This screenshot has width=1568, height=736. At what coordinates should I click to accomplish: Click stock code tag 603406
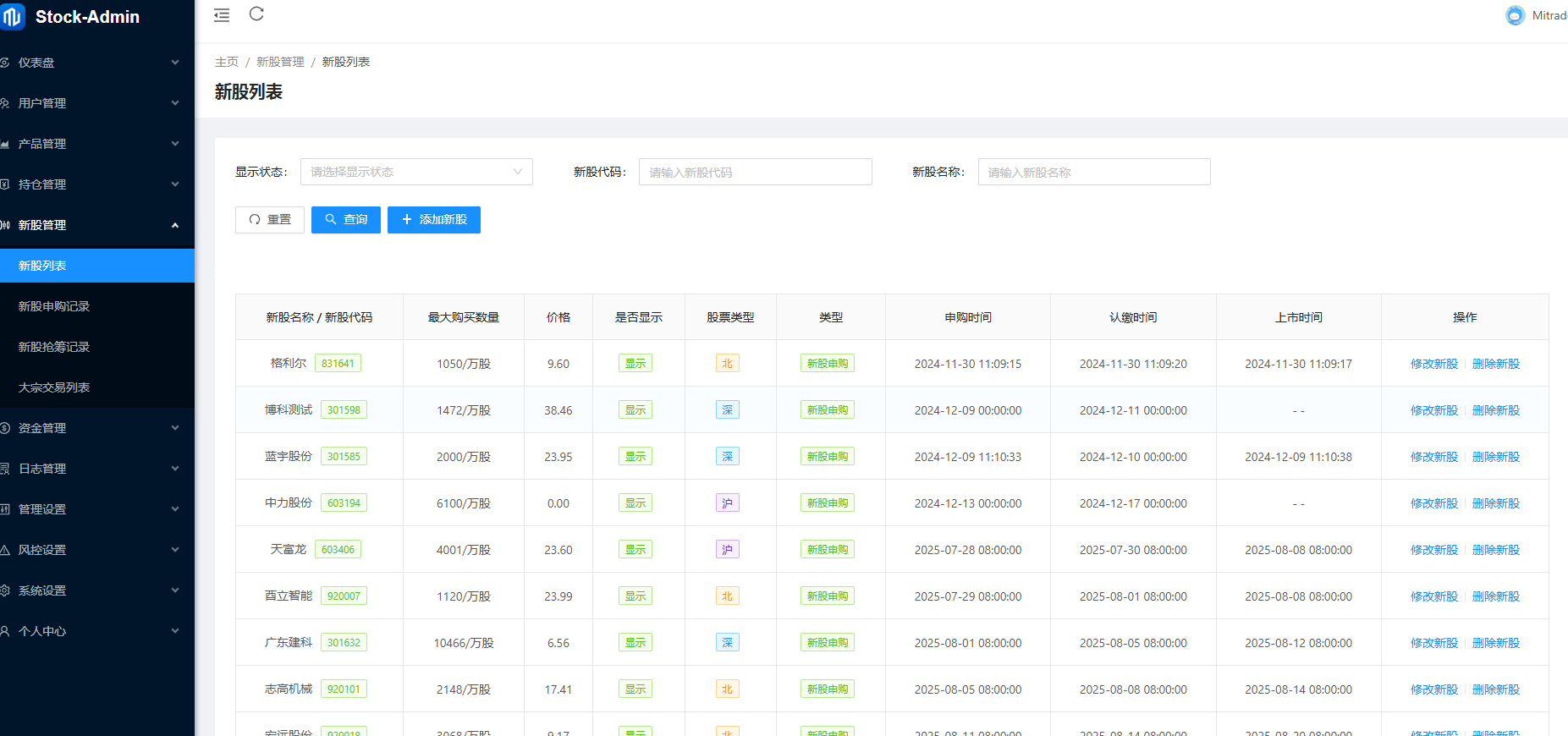338,550
